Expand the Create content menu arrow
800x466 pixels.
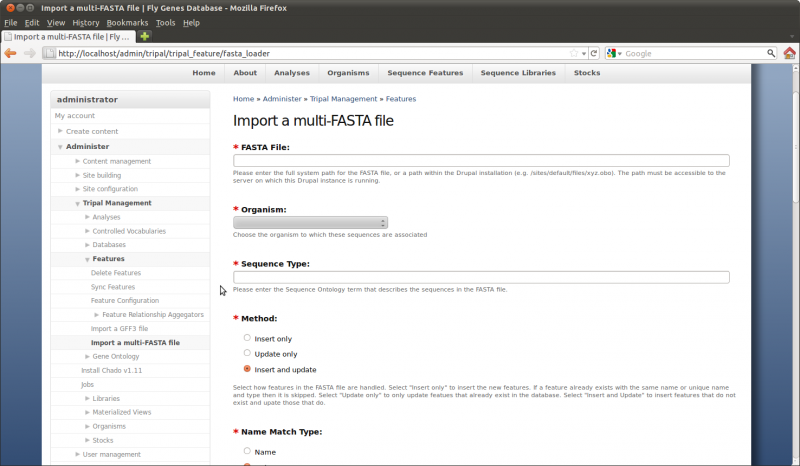click(x=60, y=131)
